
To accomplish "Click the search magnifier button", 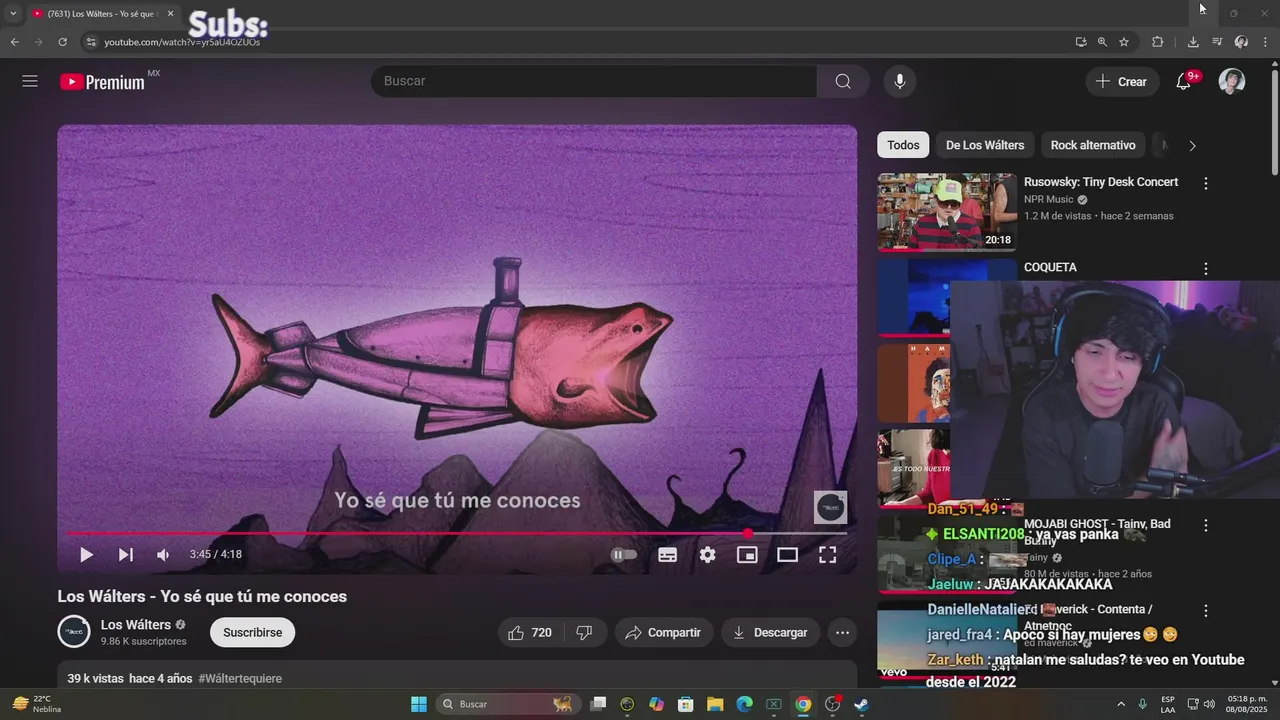I will click(x=843, y=82).
